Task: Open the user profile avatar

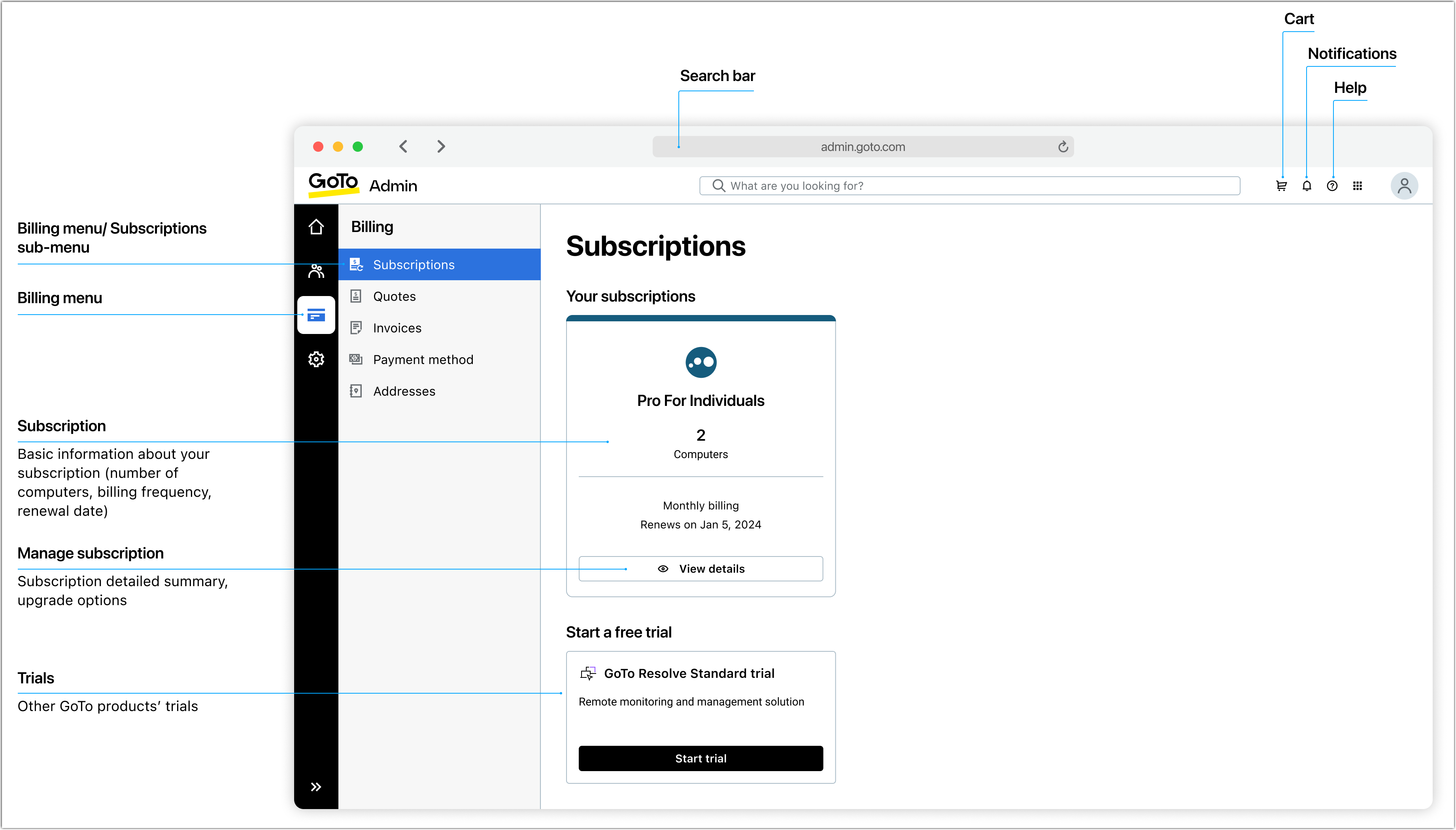Action: (x=1404, y=186)
